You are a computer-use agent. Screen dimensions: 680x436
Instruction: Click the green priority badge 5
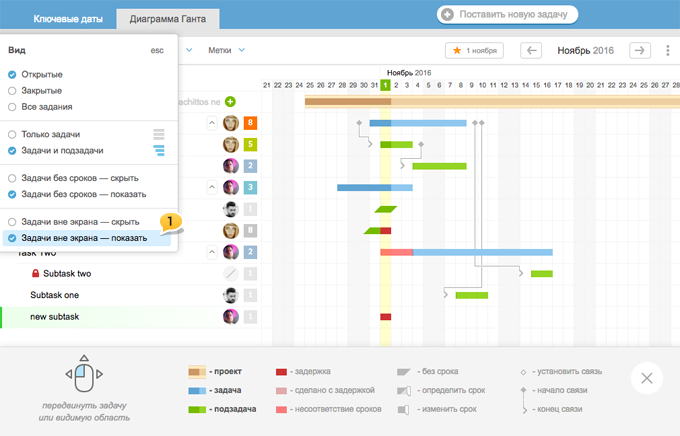click(x=250, y=145)
